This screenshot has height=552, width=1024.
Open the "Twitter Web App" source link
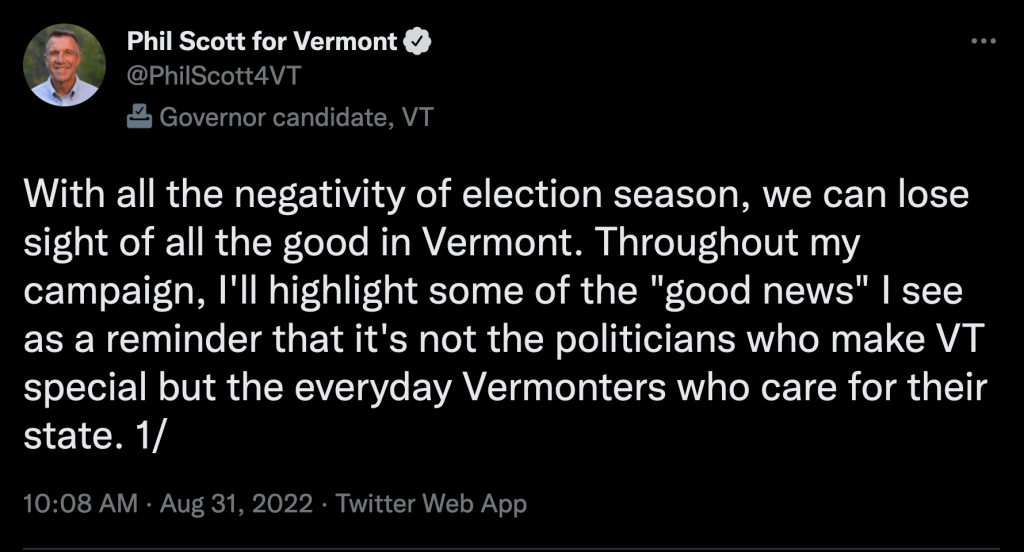tap(431, 503)
